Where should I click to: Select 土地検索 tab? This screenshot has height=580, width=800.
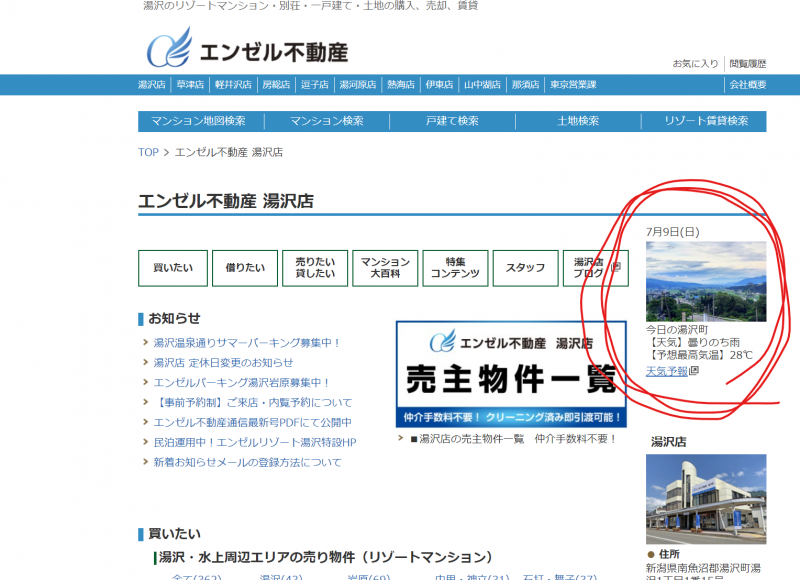click(x=578, y=121)
